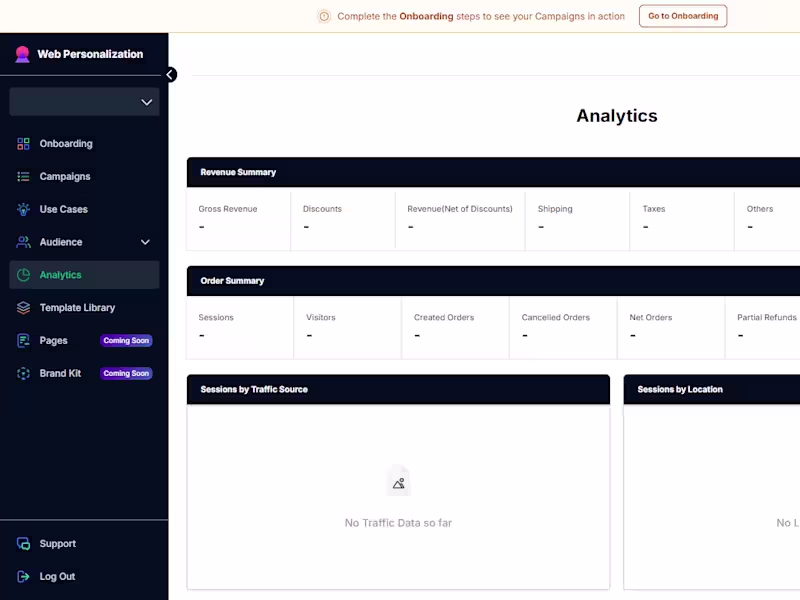Open the store selector dropdown

pos(84,102)
